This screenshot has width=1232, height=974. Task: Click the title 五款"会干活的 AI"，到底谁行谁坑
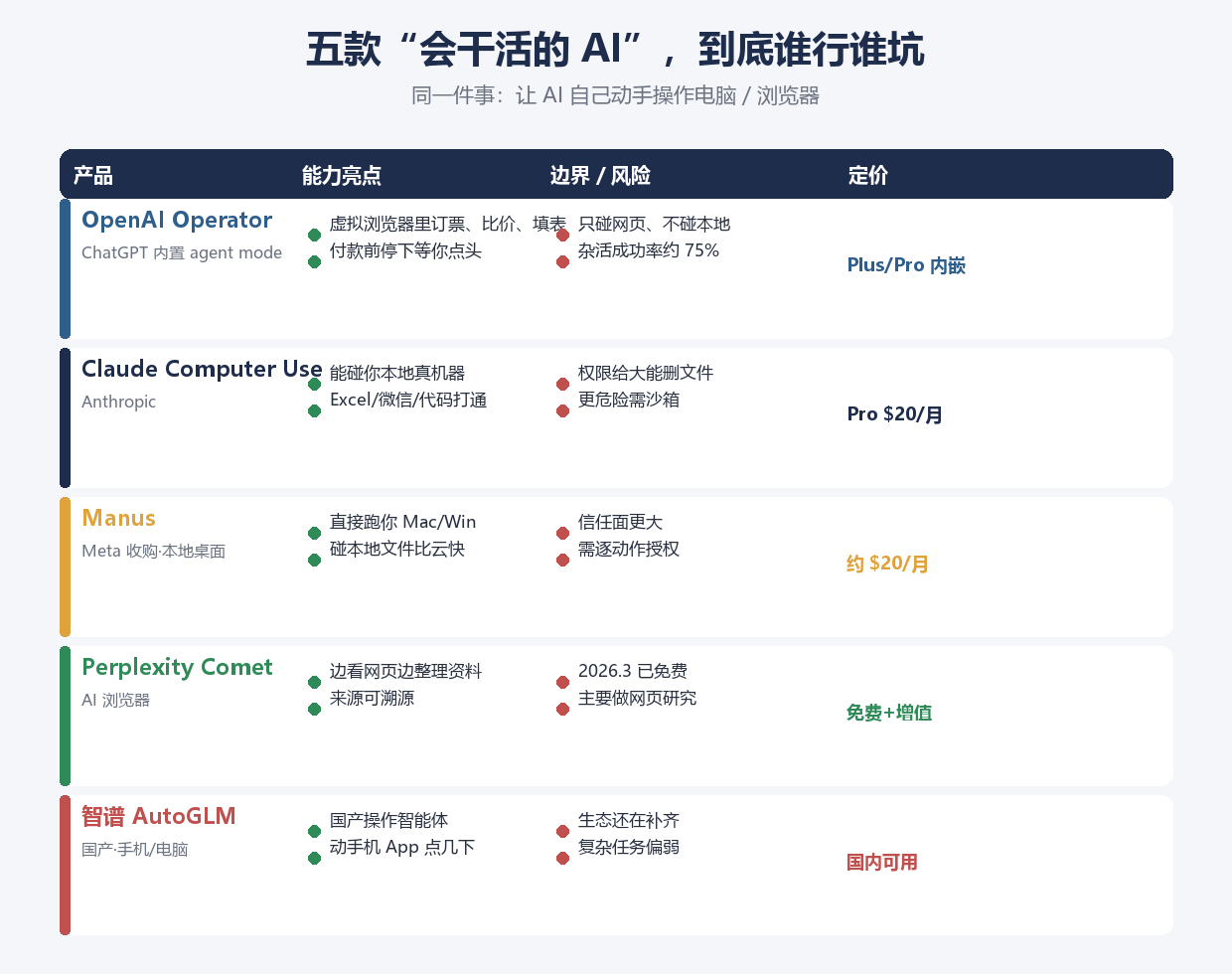click(x=615, y=50)
